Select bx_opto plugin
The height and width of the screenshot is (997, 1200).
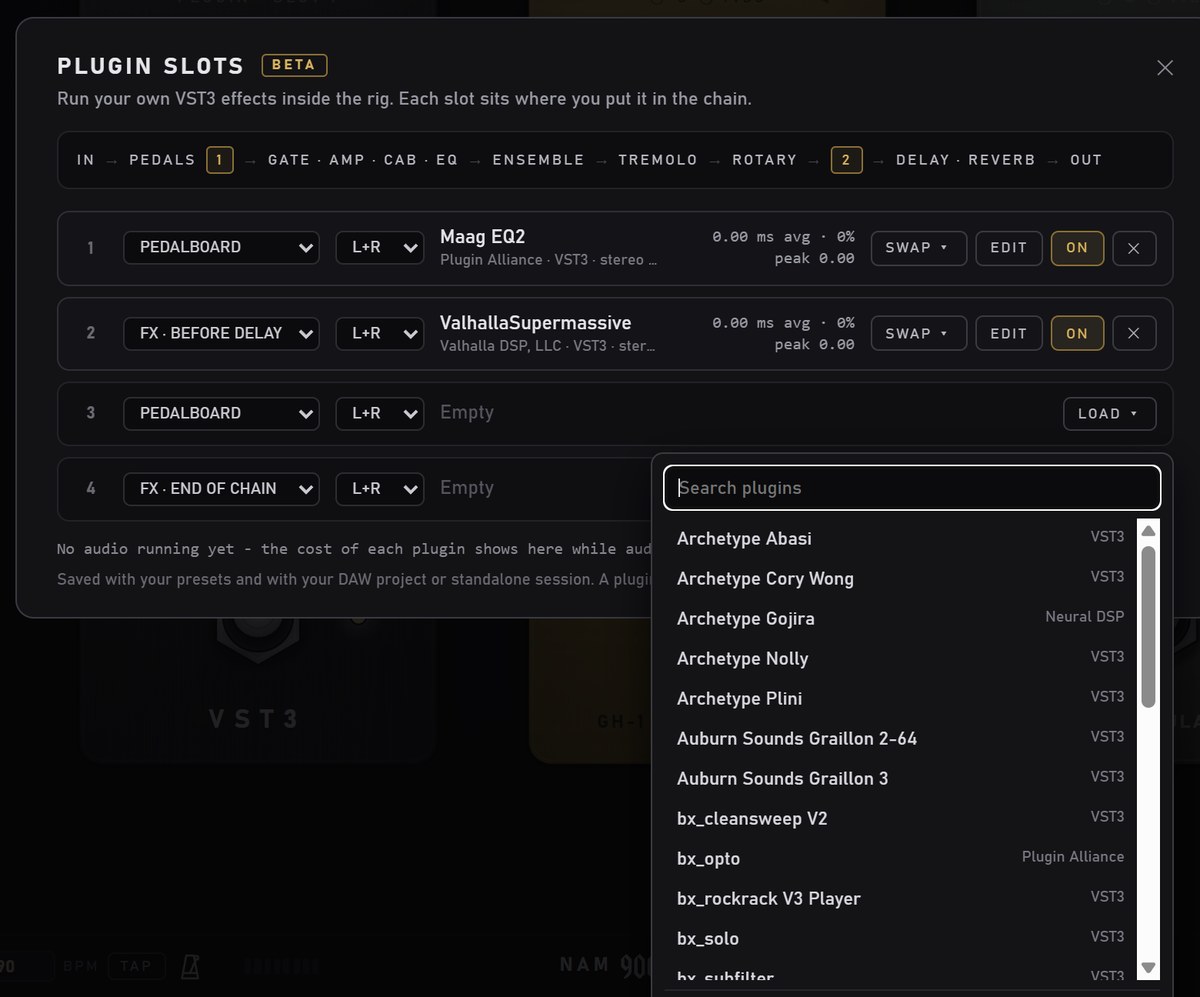click(x=900, y=859)
